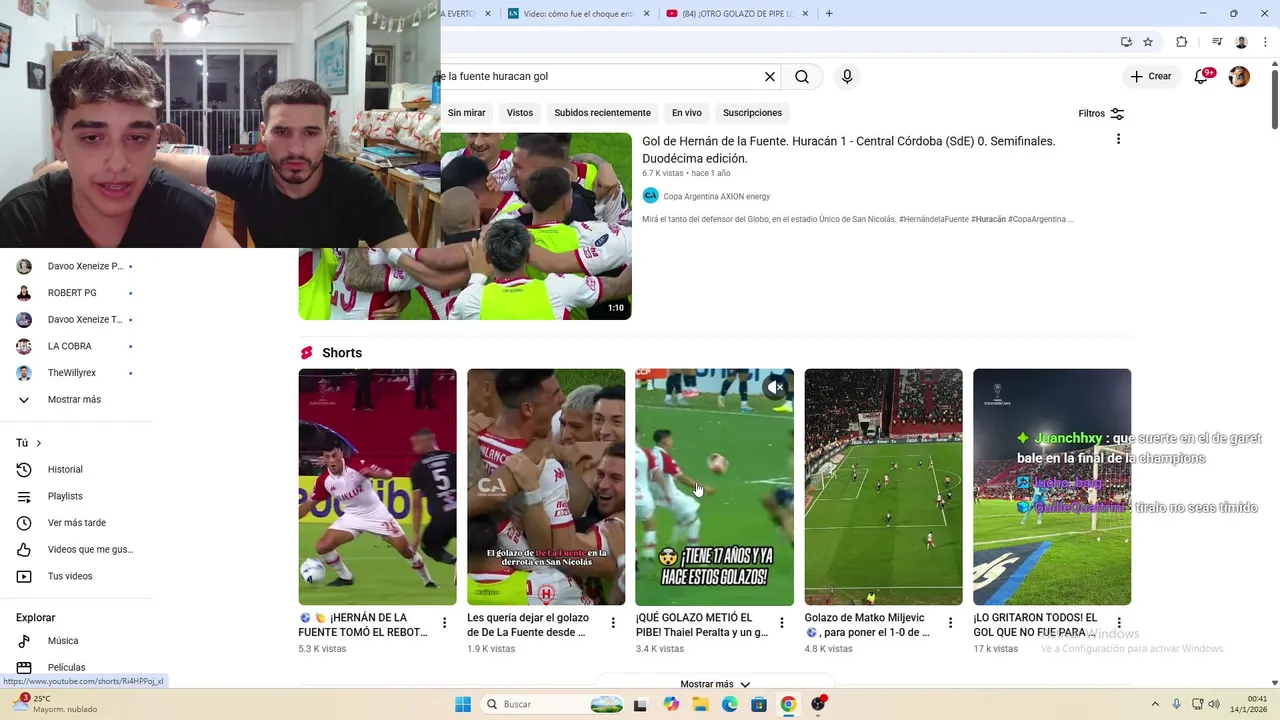The width and height of the screenshot is (1280, 720).
Task: Open TheWillyrex subscription channel
Action: click(x=76, y=373)
